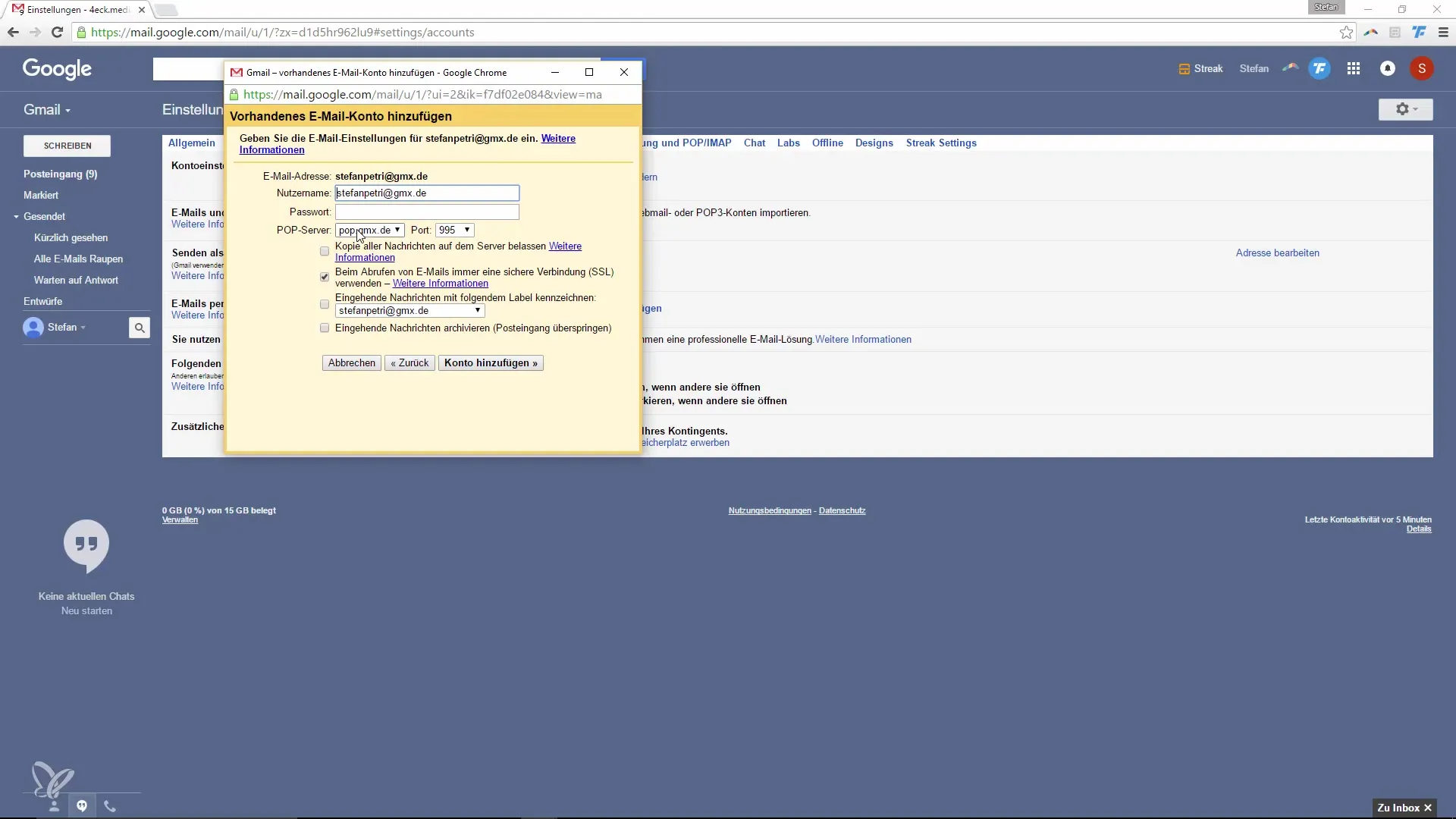Click the Details account activity link

1419,529
